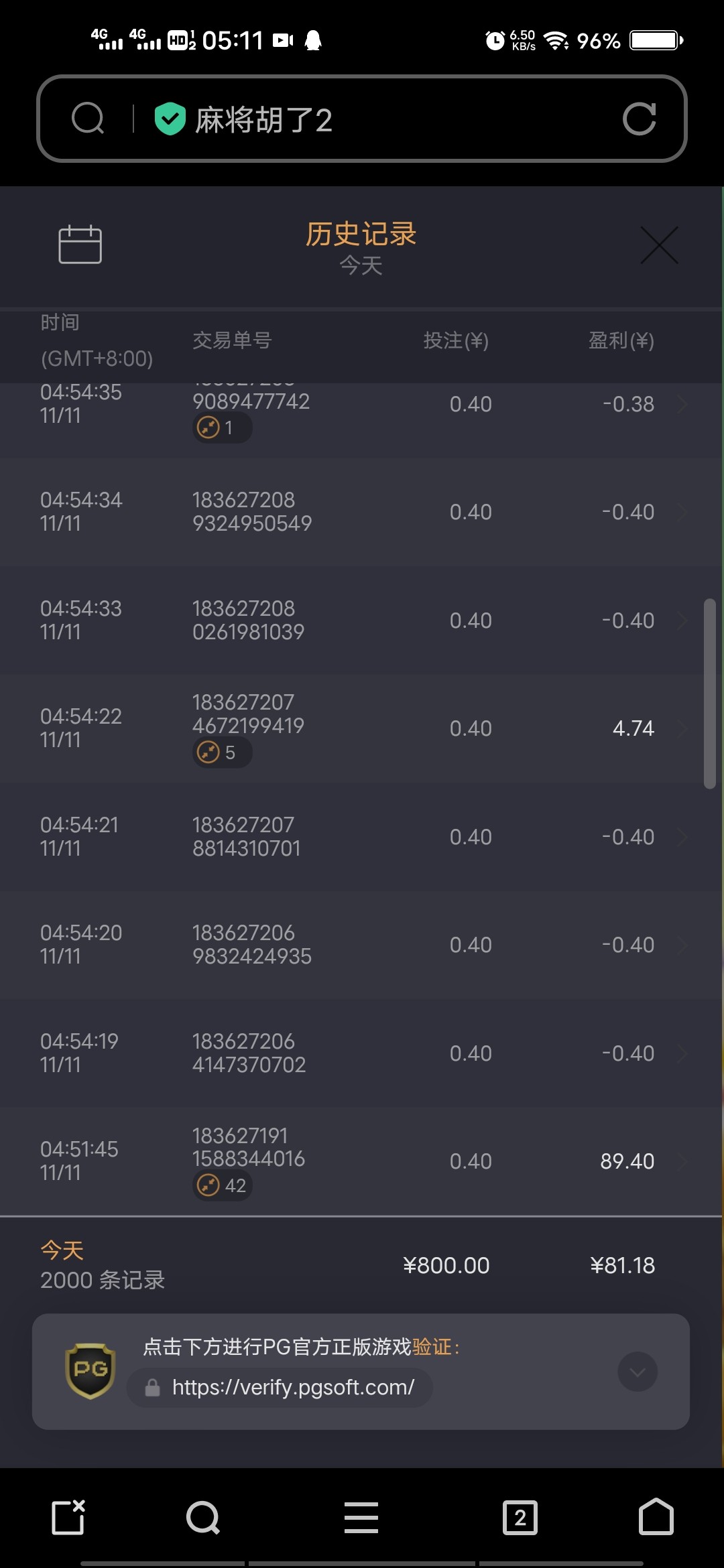
Task: Open the browser tabs counter icon
Action: (520, 1518)
